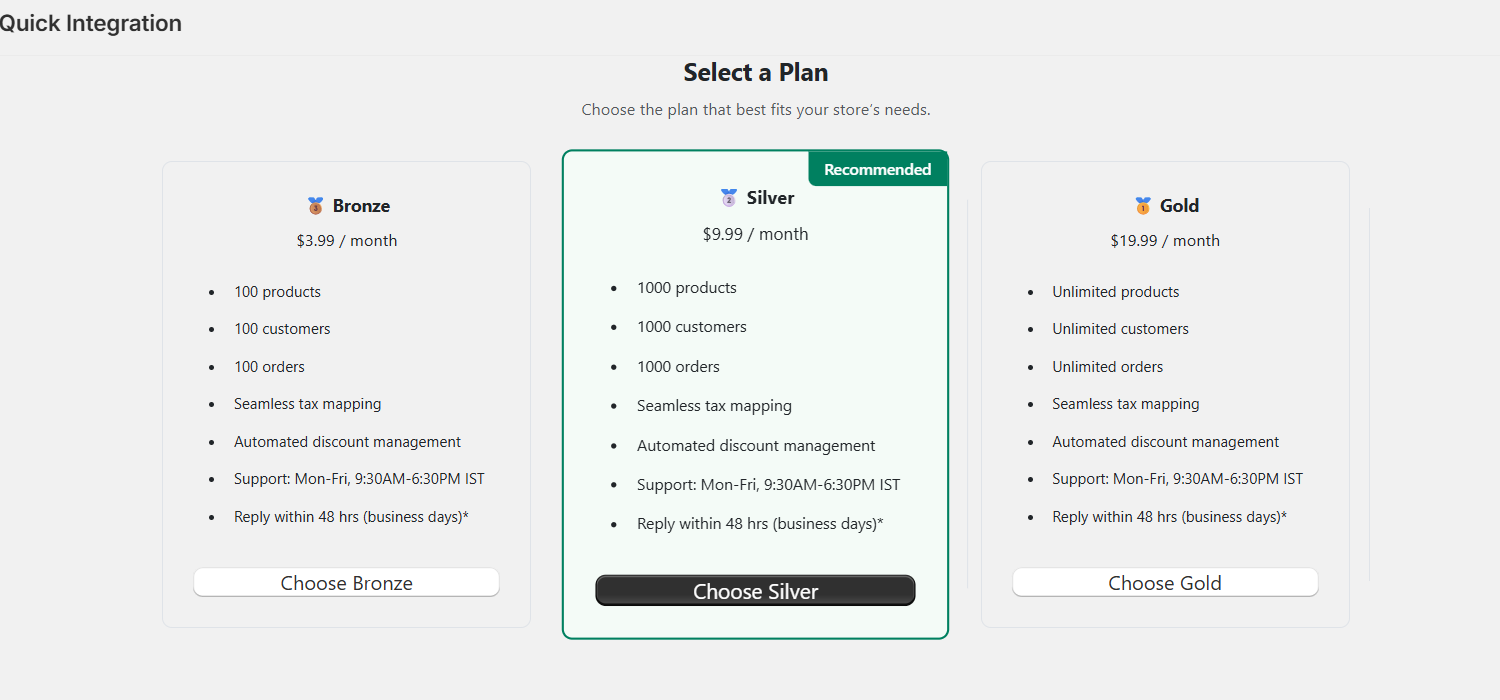Click the Silver medal icon
The width and height of the screenshot is (1500, 700).
point(729,198)
